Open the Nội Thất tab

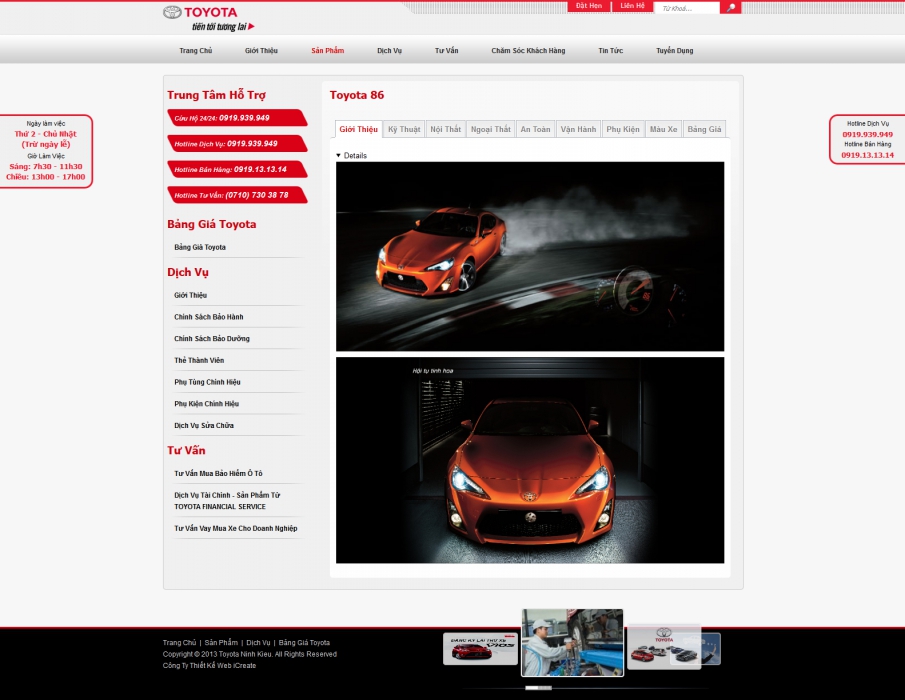(445, 129)
